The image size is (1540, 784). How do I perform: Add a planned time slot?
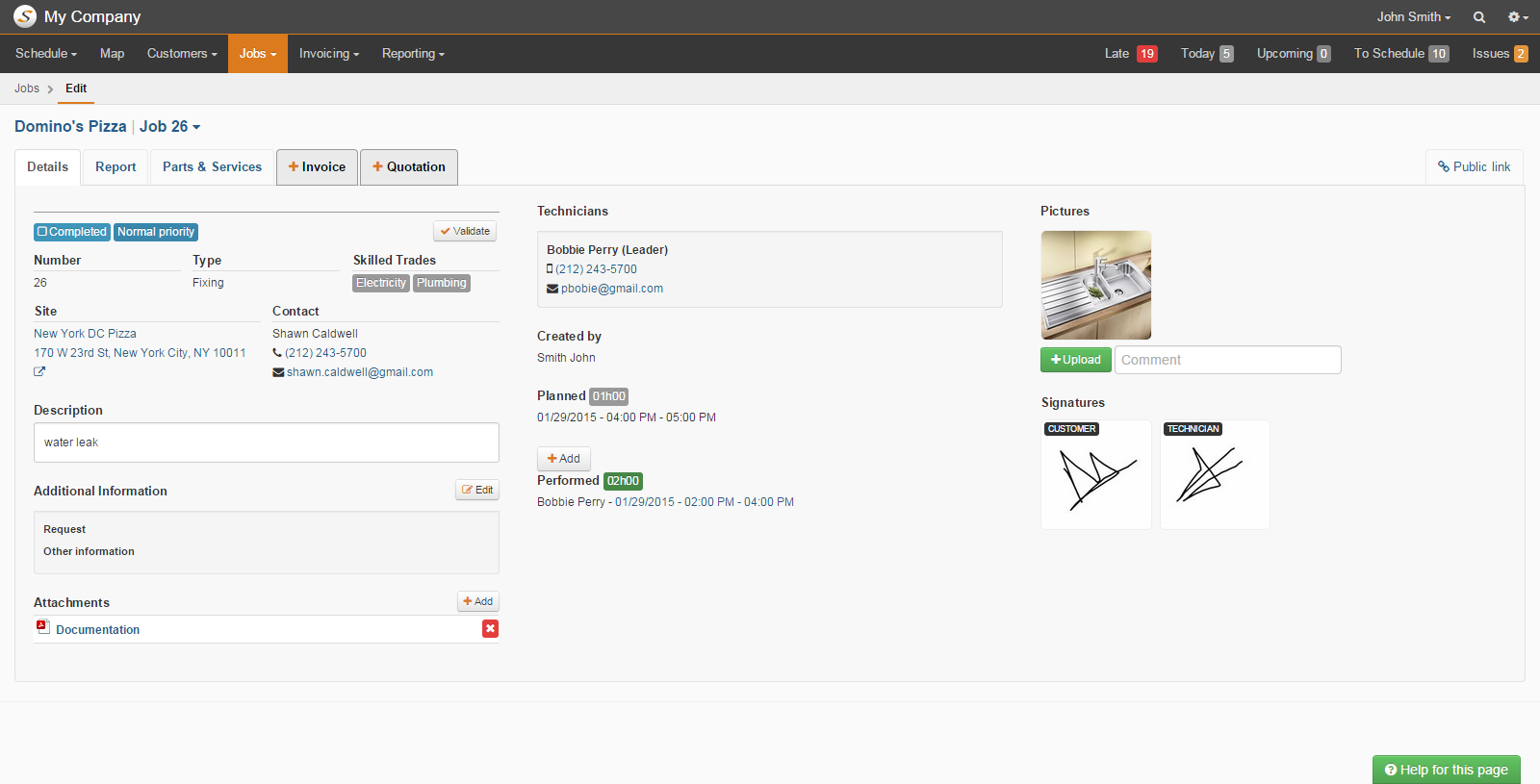coord(564,459)
